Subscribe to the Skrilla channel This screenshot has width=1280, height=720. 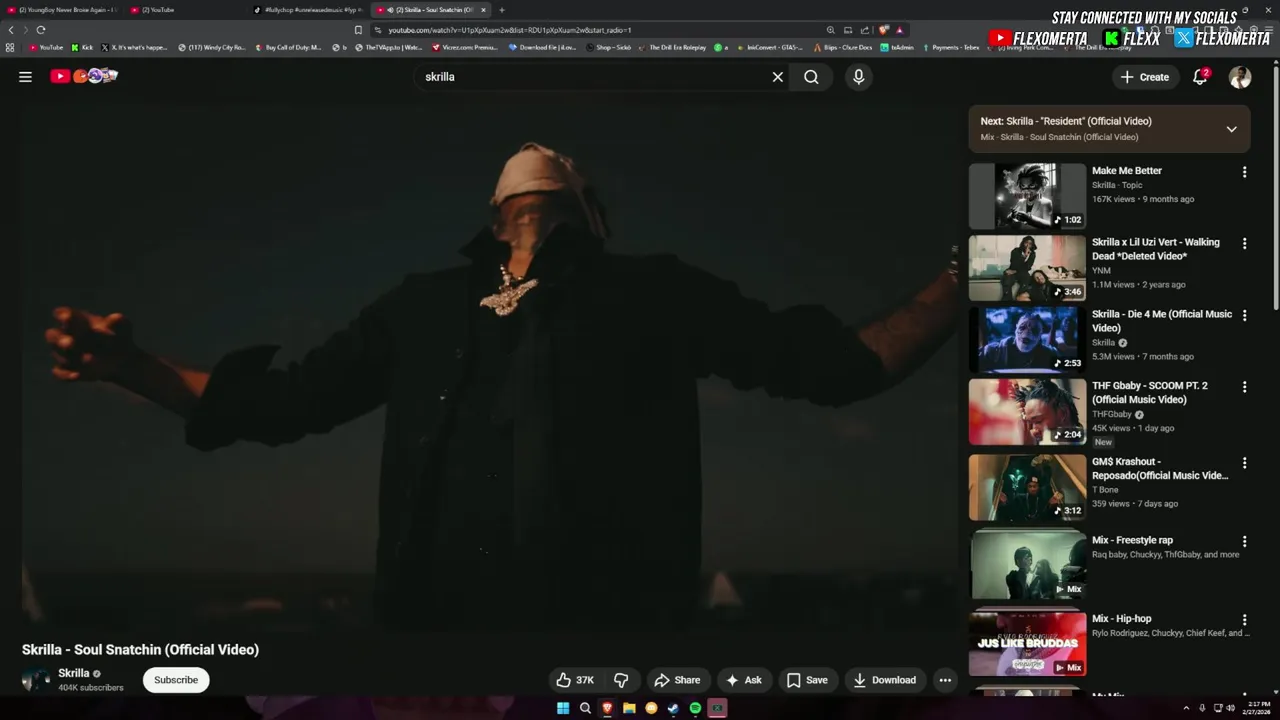tap(176, 680)
